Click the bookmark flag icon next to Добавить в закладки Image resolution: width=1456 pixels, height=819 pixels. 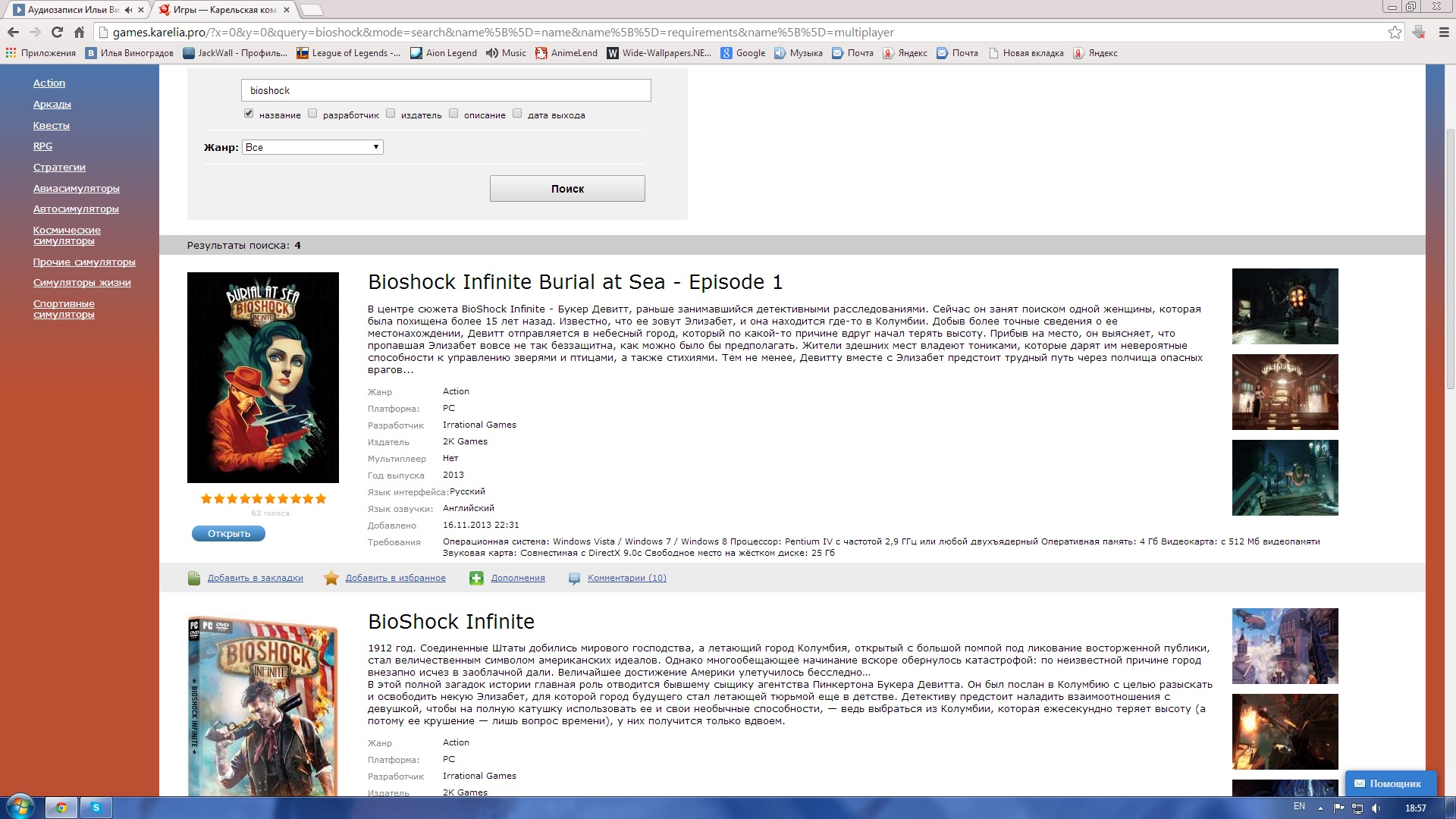pyautogui.click(x=194, y=578)
